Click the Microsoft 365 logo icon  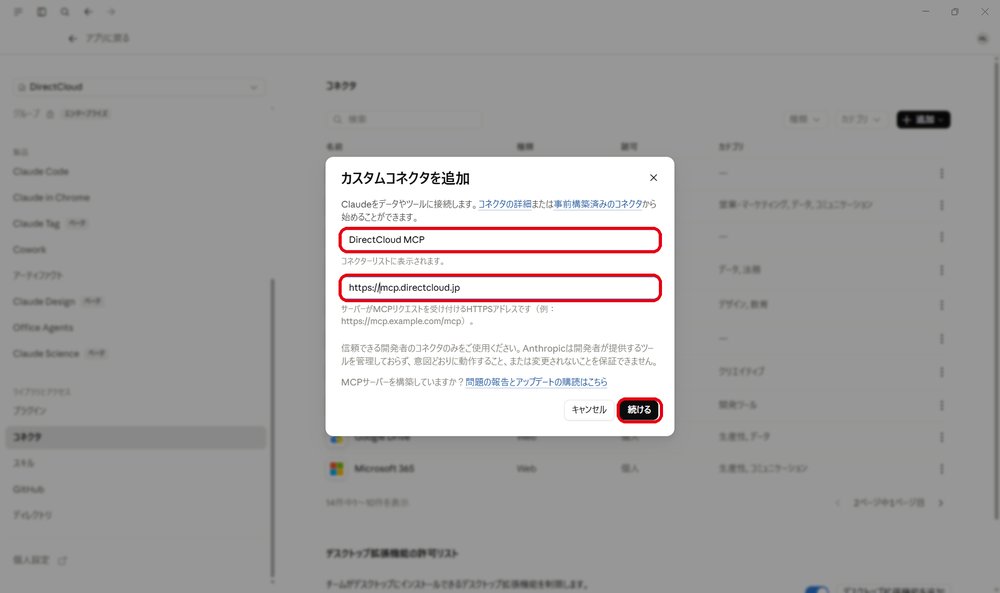click(x=336, y=469)
